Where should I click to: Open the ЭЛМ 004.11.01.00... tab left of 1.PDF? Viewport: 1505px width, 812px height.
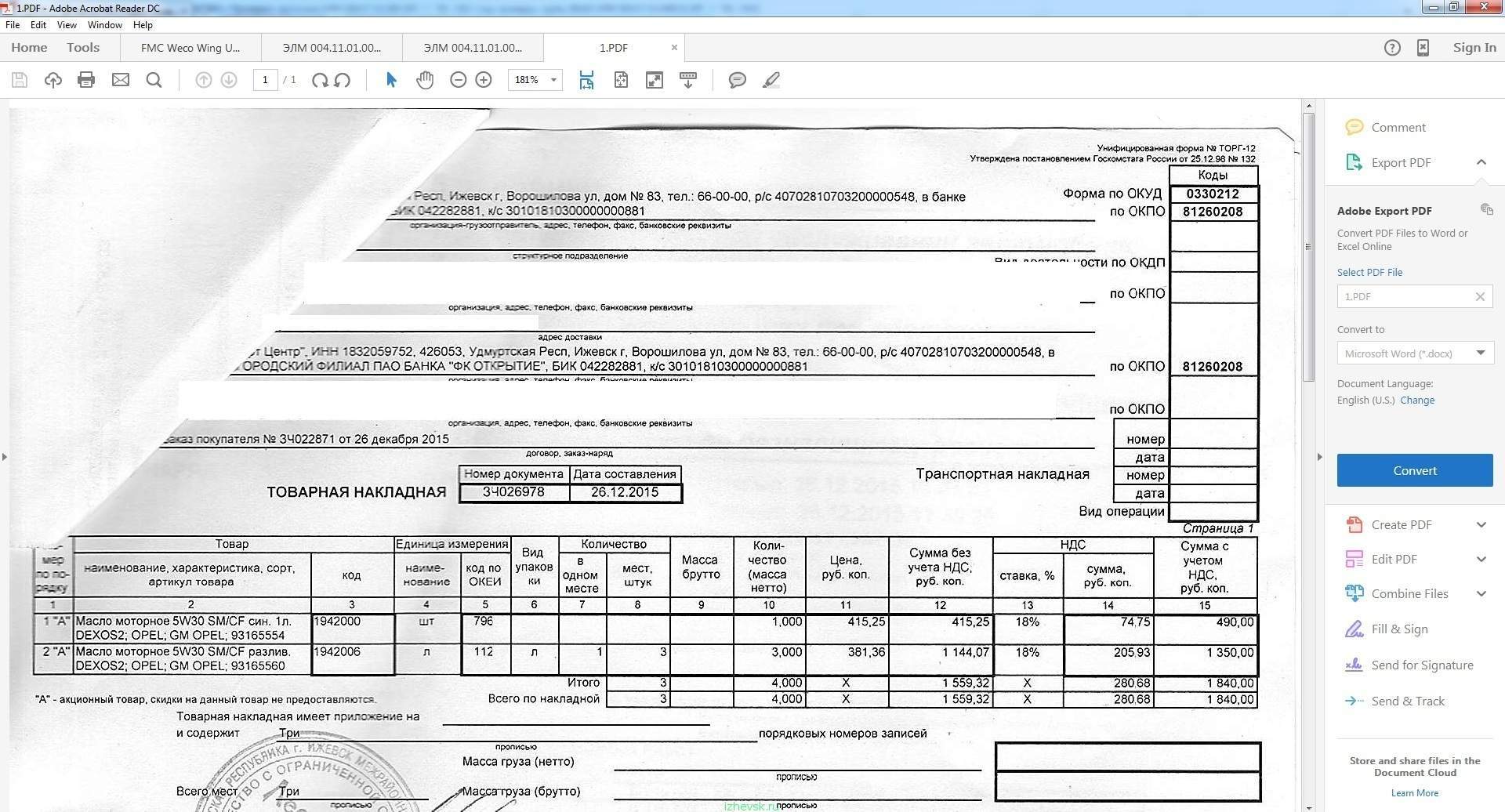click(x=473, y=48)
